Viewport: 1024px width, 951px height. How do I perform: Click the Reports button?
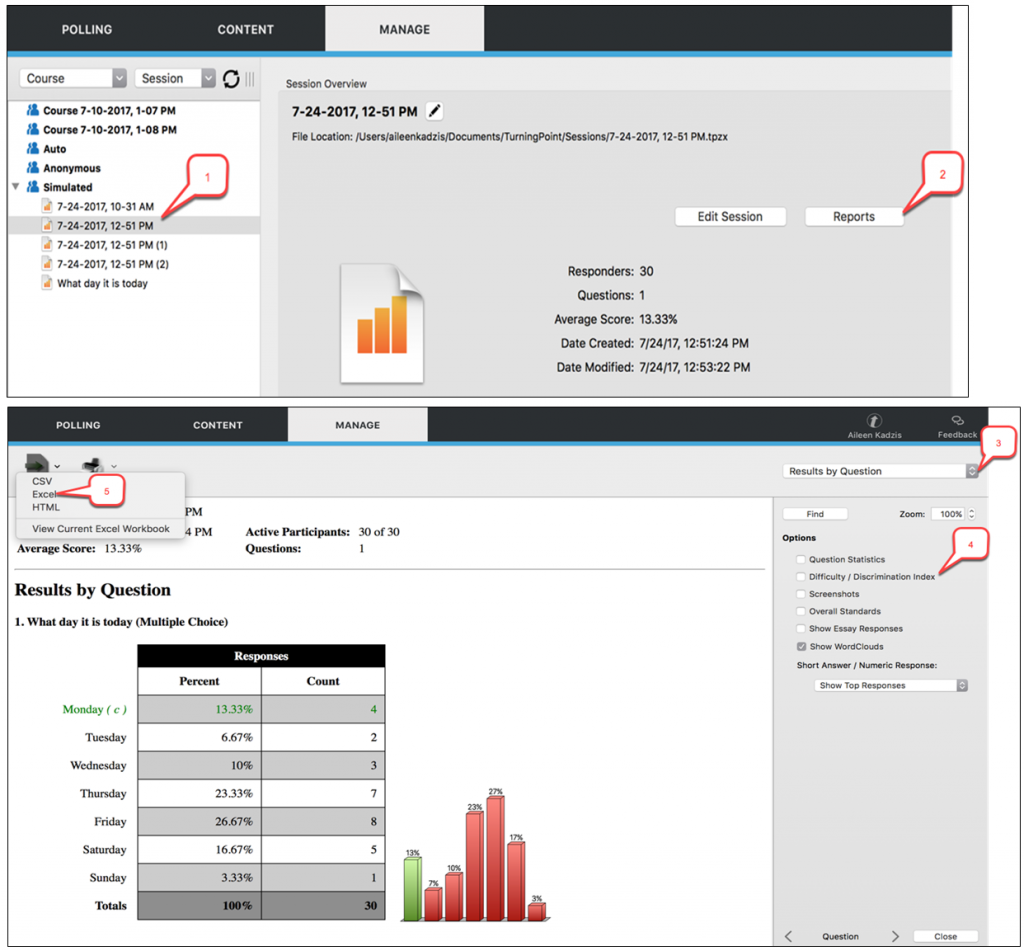(x=853, y=217)
